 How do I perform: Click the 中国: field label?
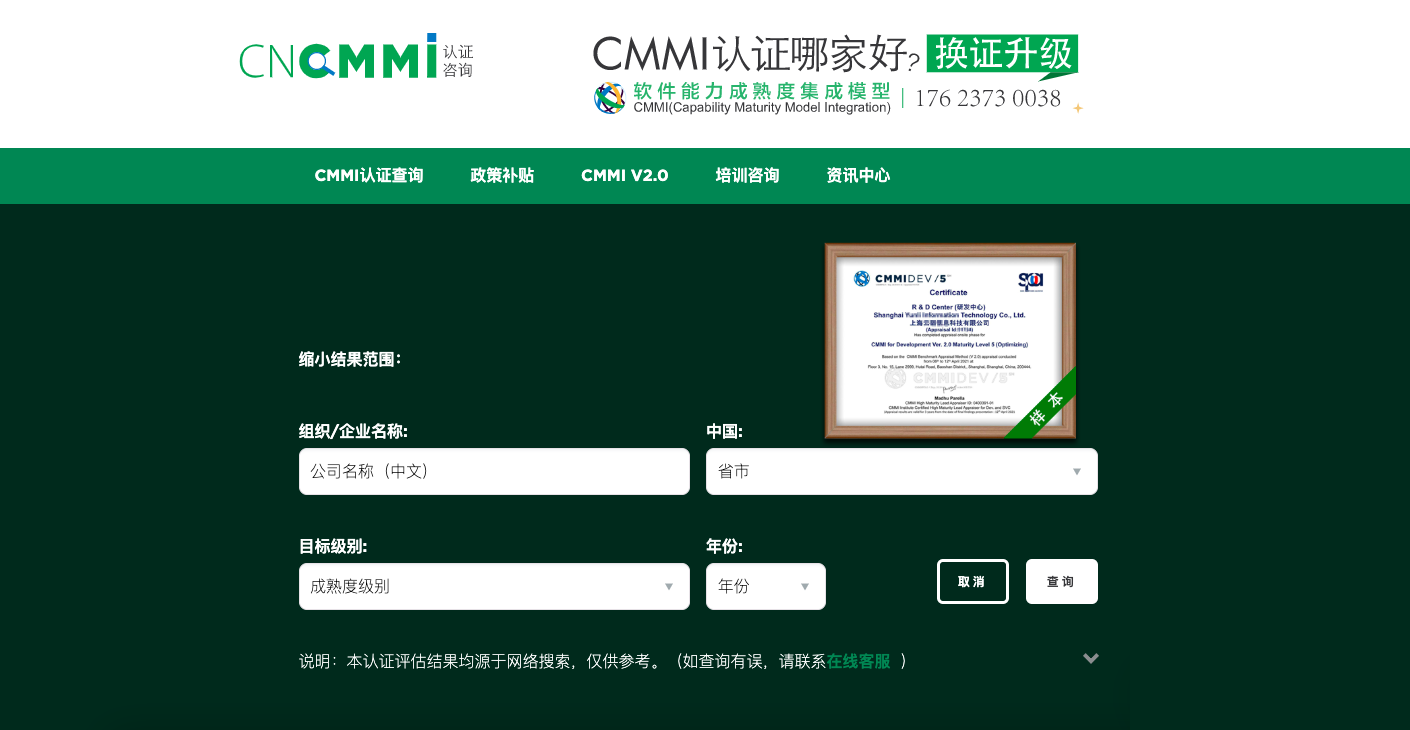pos(724,431)
